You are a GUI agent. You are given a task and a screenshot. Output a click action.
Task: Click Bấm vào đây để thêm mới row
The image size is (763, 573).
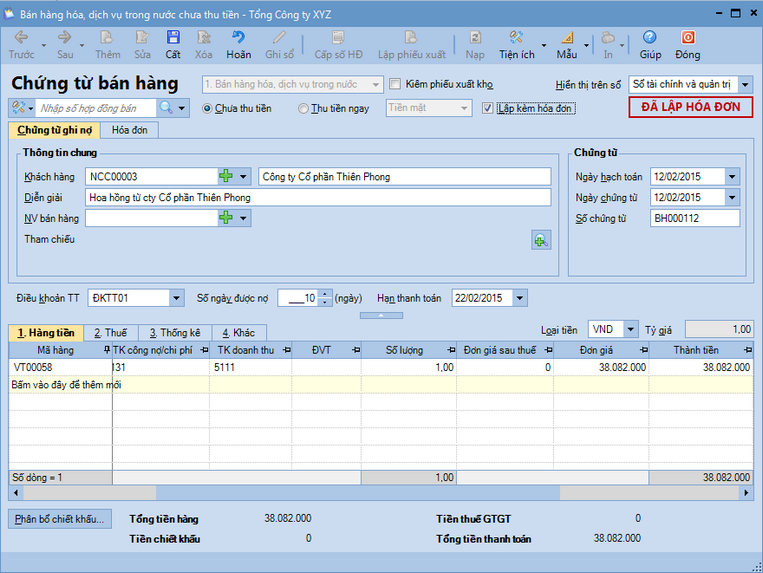[x=381, y=385]
